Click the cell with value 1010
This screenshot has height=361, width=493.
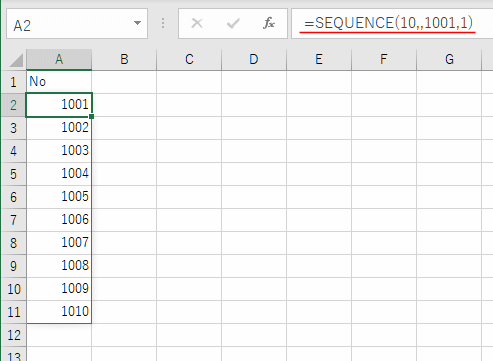pyautogui.click(x=59, y=312)
